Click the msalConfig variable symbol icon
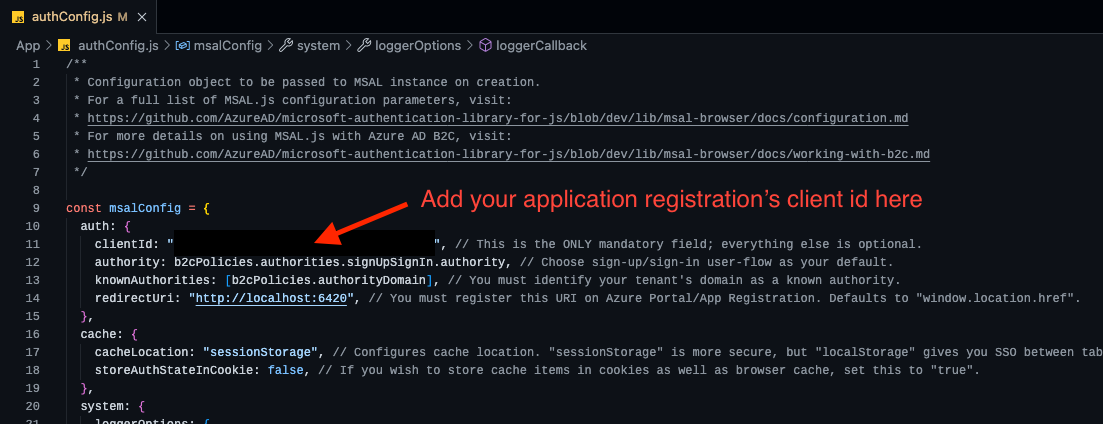 (182, 46)
